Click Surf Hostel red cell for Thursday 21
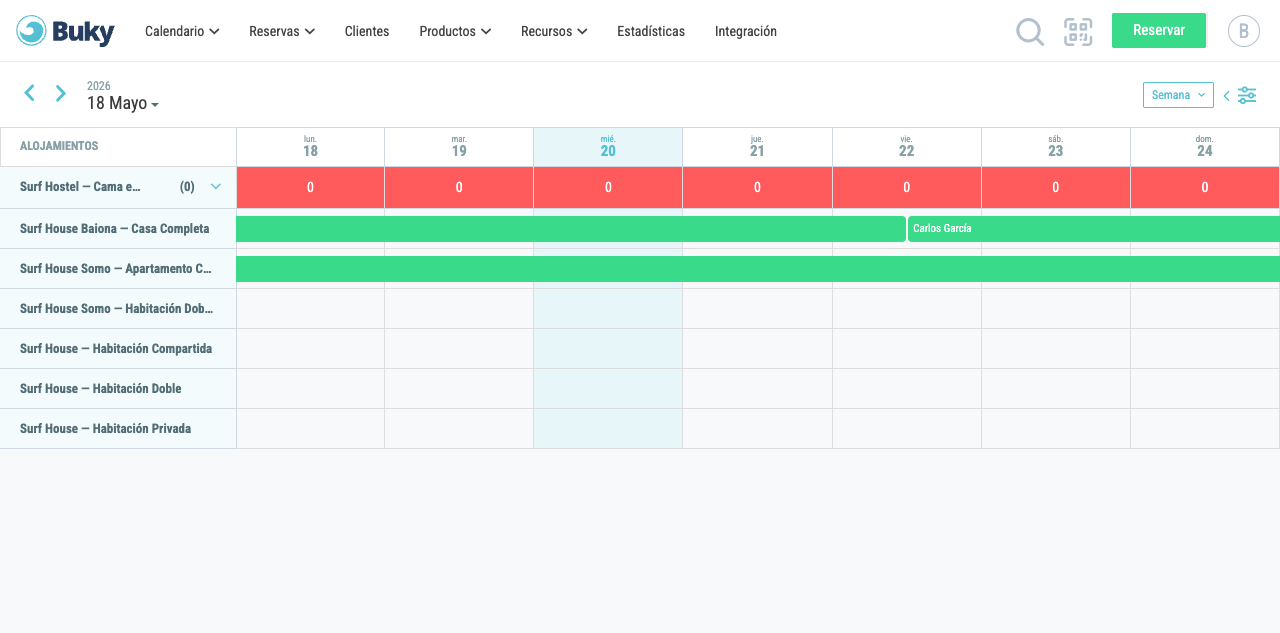 [757, 187]
